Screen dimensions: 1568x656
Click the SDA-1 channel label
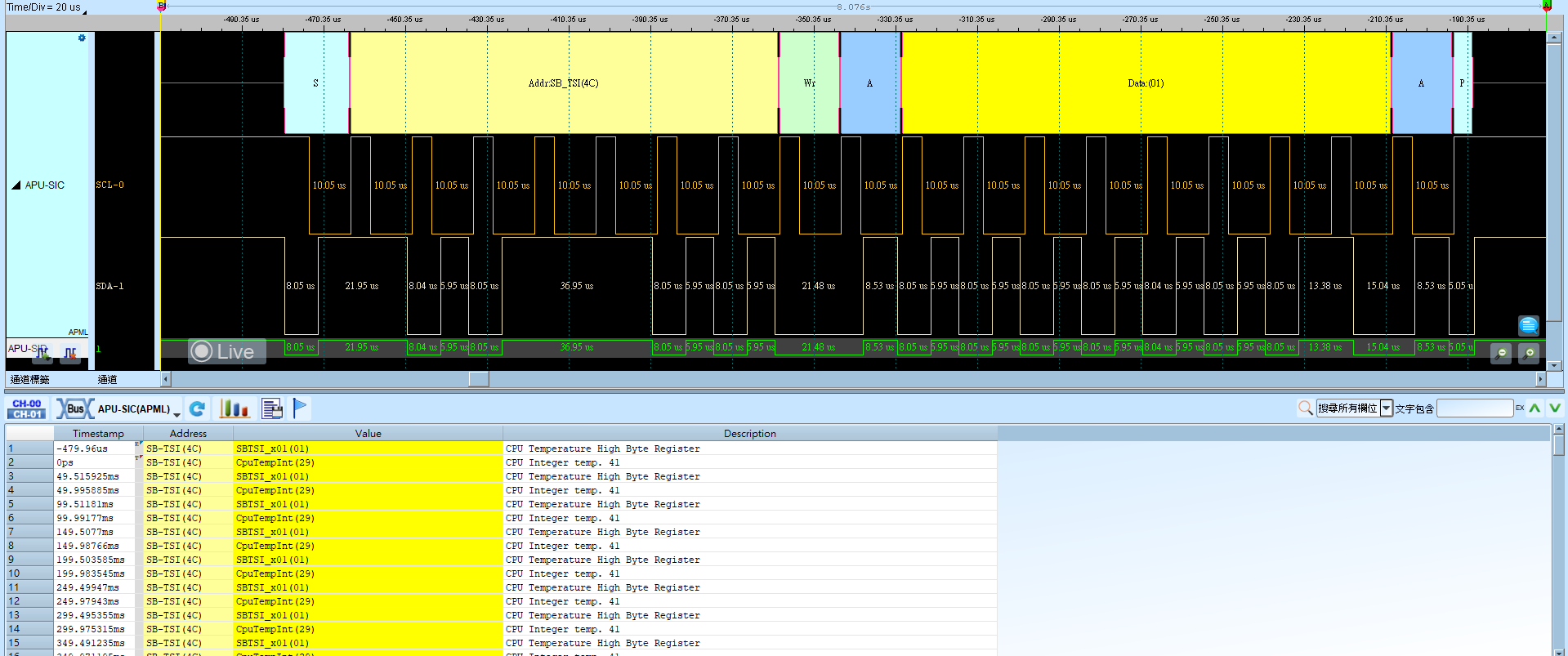pyautogui.click(x=110, y=286)
